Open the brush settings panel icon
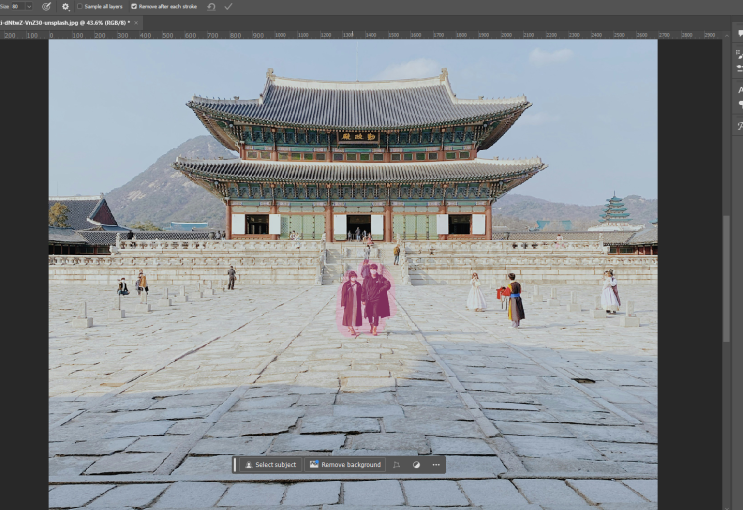This screenshot has height=510, width=743. pyautogui.click(x=739, y=54)
